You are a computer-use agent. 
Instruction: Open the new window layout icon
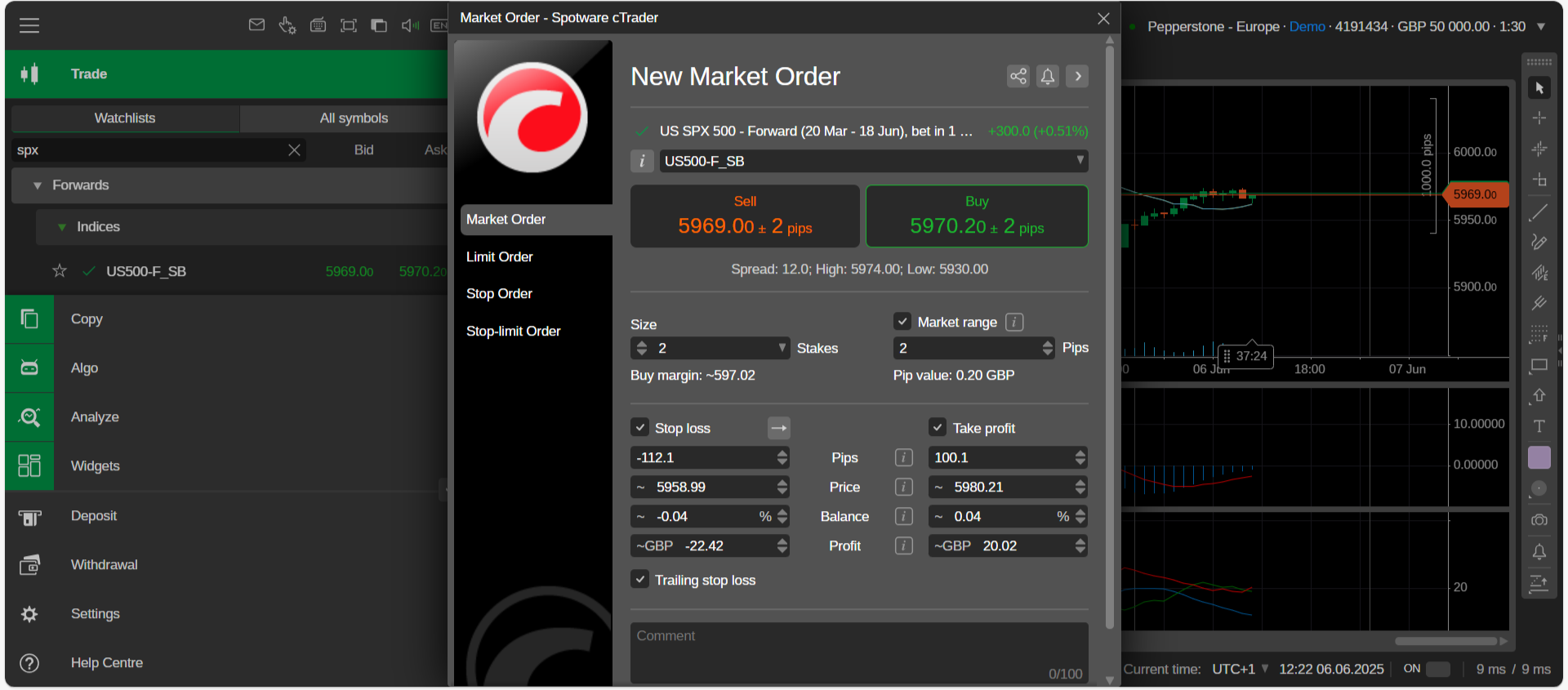coord(379,25)
